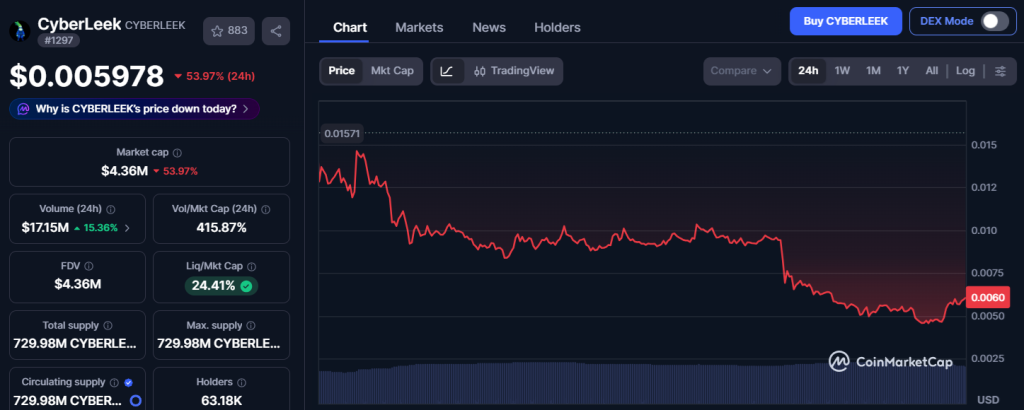Viewport: 1024px width, 410px height.
Task: Show Market cap info tooltip icon
Action: click(178, 153)
